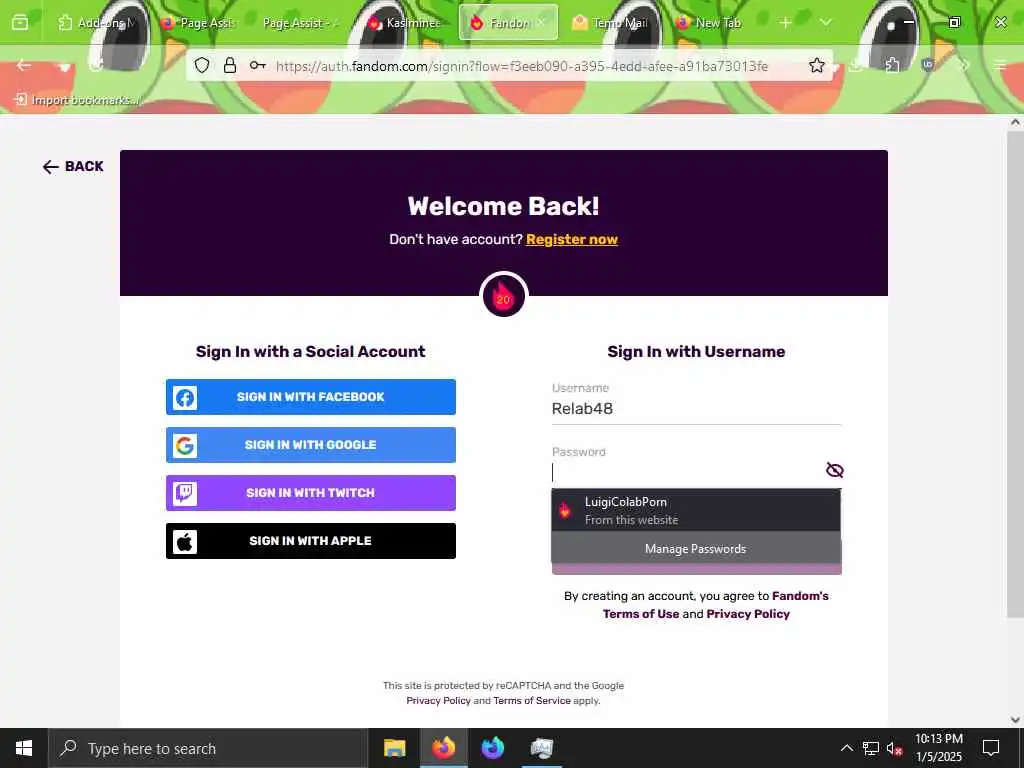Viewport: 1024px width, 768px height.
Task: Click the page's vertical scrollbar thumb
Action: pos(1015,374)
